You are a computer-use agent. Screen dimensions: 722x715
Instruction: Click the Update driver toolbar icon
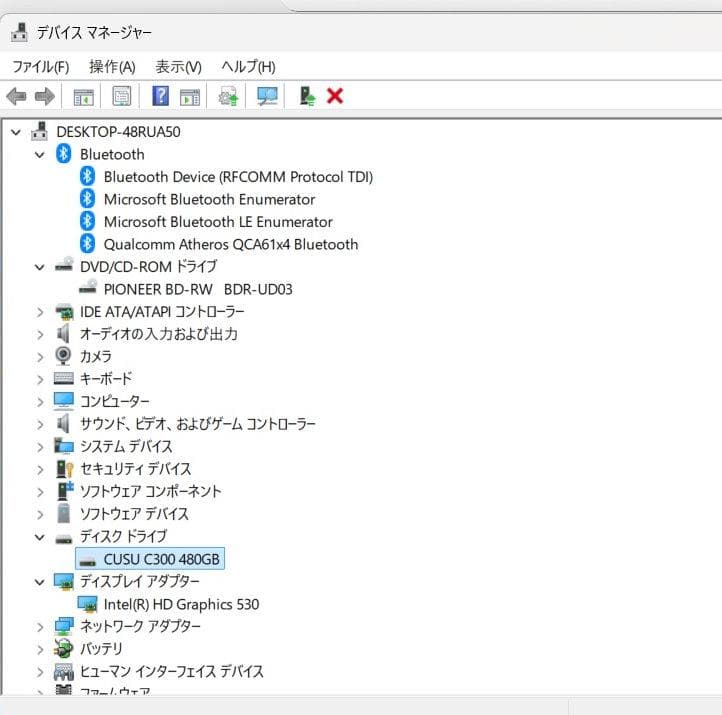pyautogui.click(x=228, y=97)
